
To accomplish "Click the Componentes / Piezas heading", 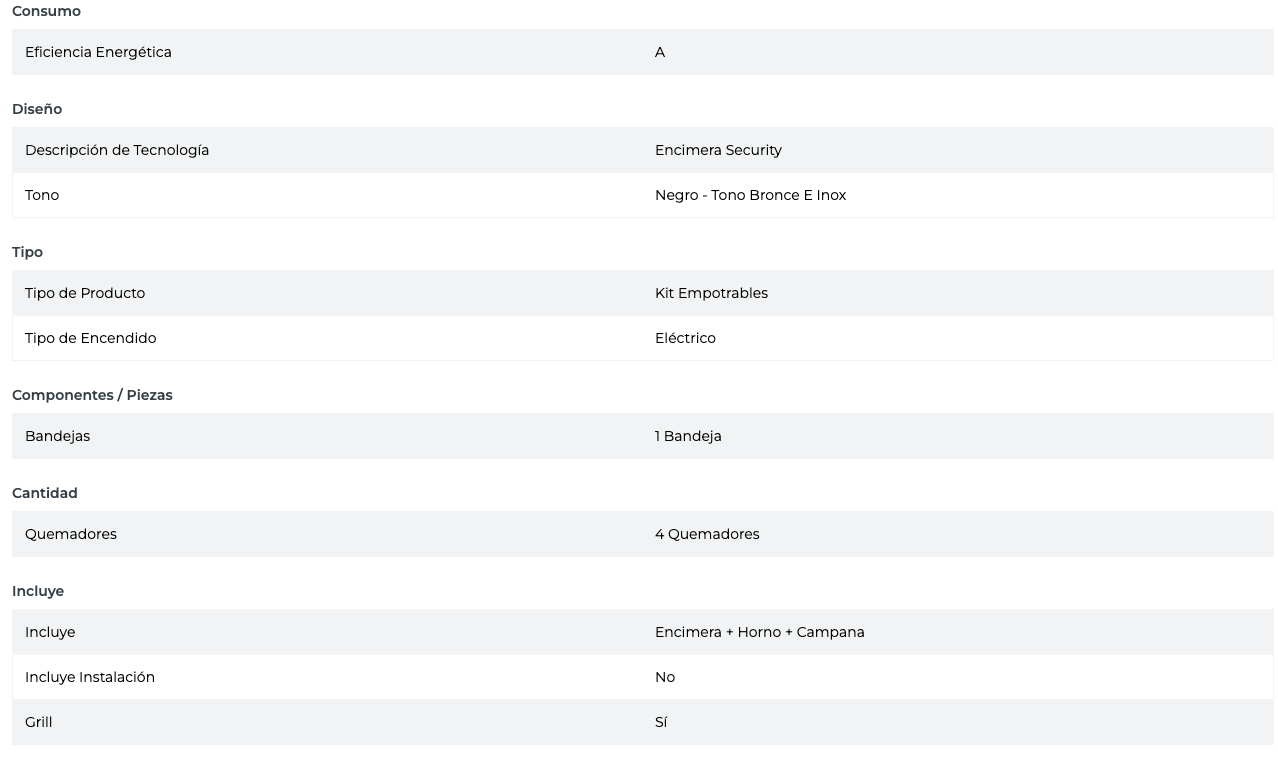I will (x=92, y=395).
